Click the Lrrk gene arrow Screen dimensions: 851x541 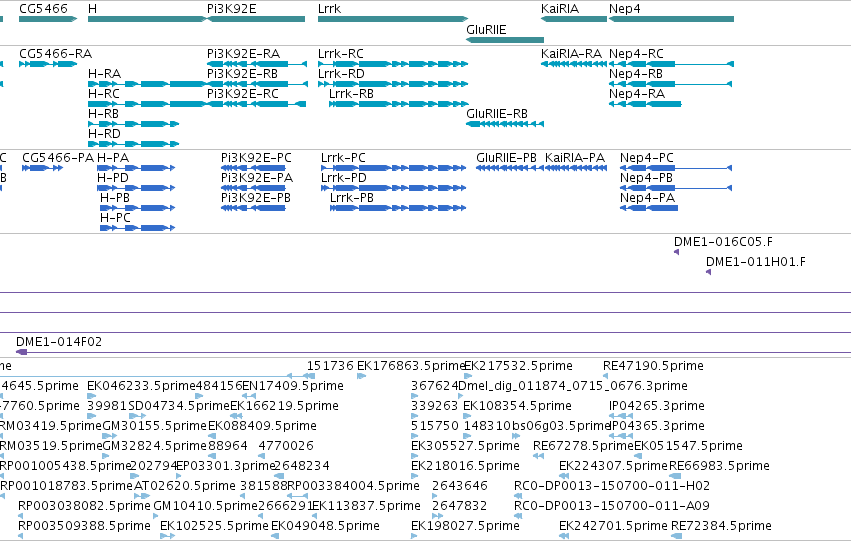(393, 19)
